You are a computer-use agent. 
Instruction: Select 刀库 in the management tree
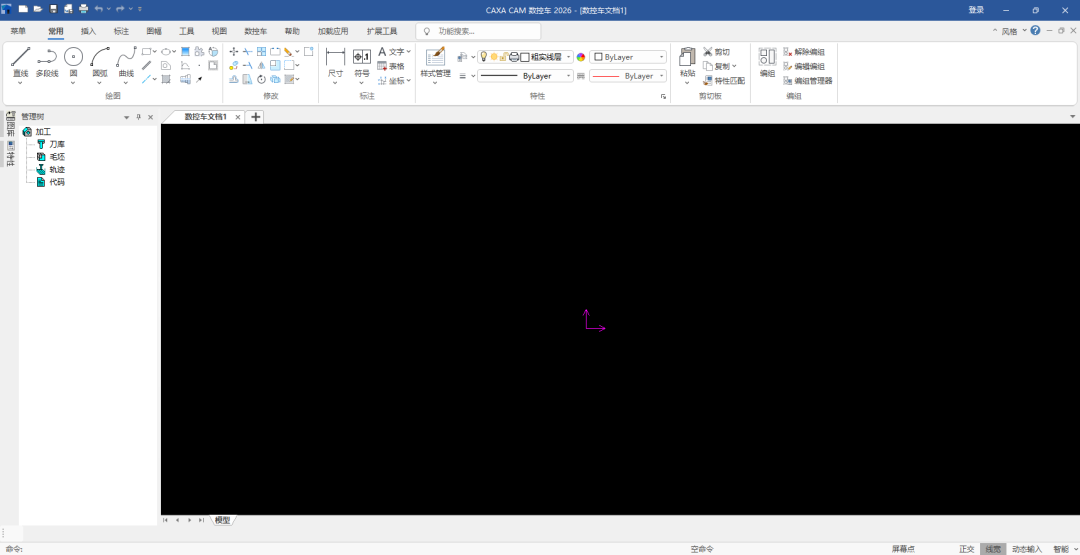[57, 145]
